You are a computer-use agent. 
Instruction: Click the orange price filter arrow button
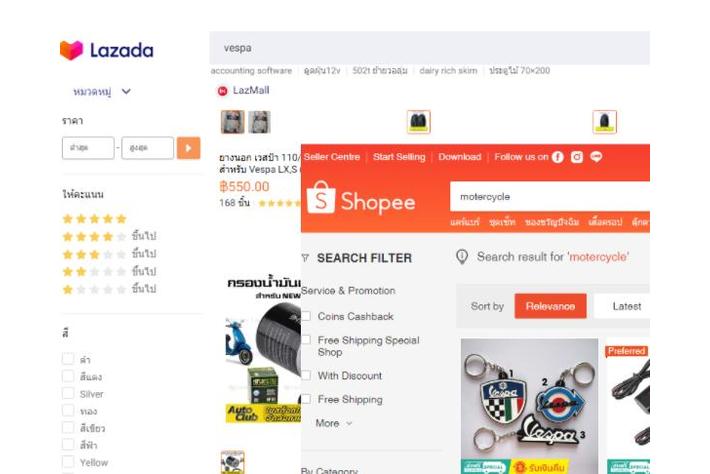pyautogui.click(x=188, y=148)
